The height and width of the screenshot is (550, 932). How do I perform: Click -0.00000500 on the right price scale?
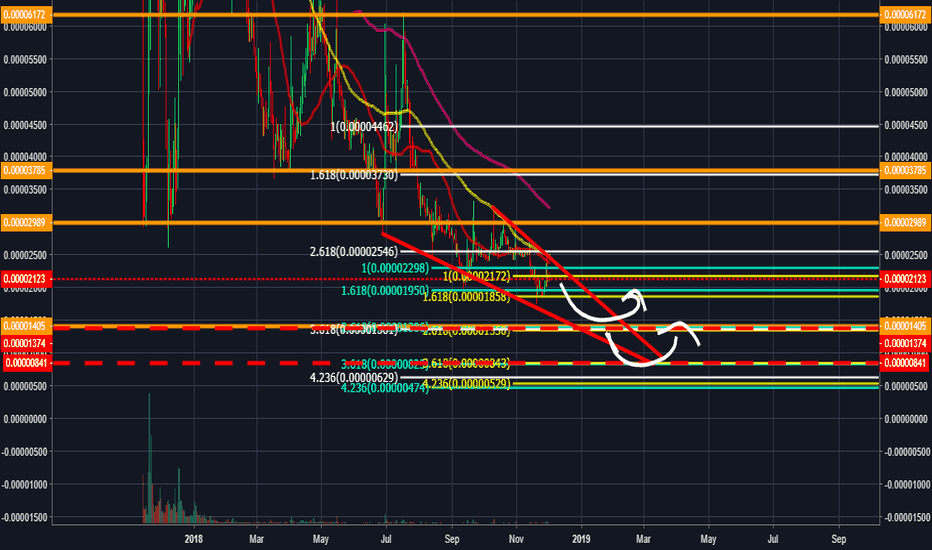905,452
